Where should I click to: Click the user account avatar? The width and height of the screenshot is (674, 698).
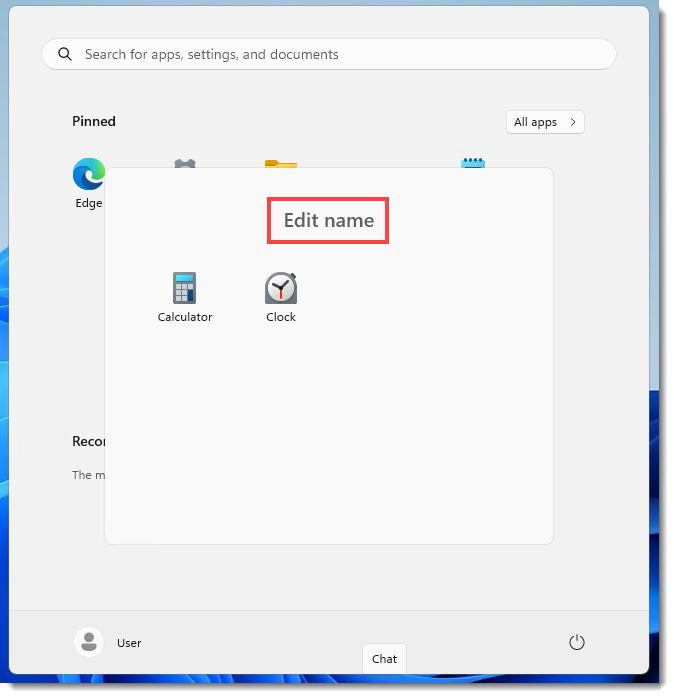click(x=89, y=642)
